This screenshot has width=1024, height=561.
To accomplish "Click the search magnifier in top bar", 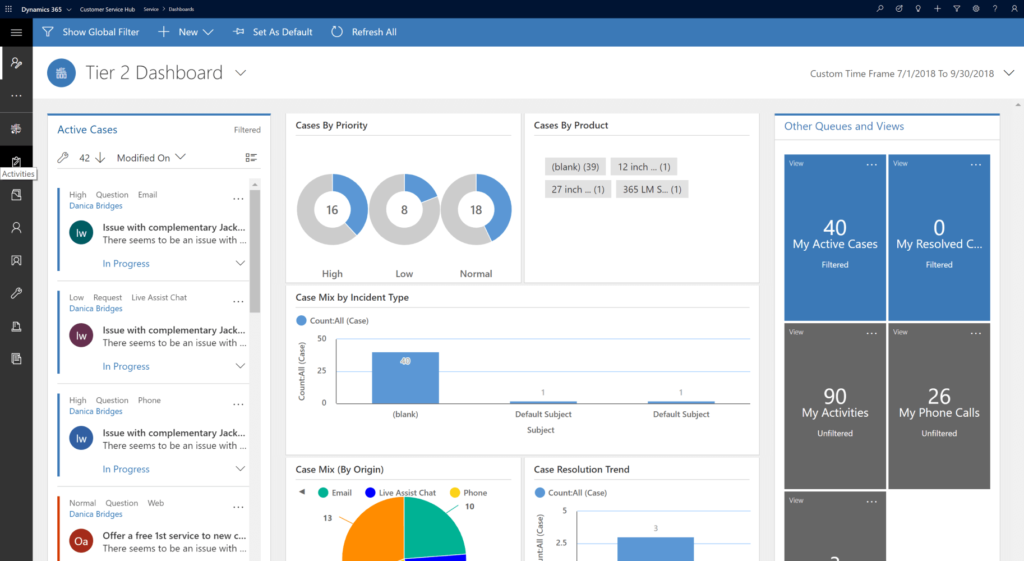I will click(x=880, y=9).
